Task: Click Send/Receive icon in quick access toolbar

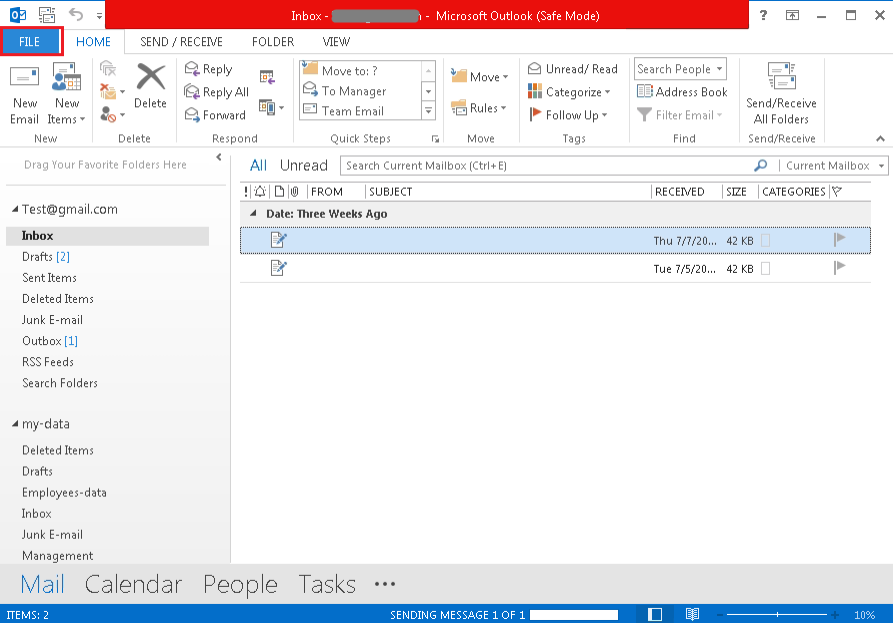Action: pyautogui.click(x=47, y=15)
